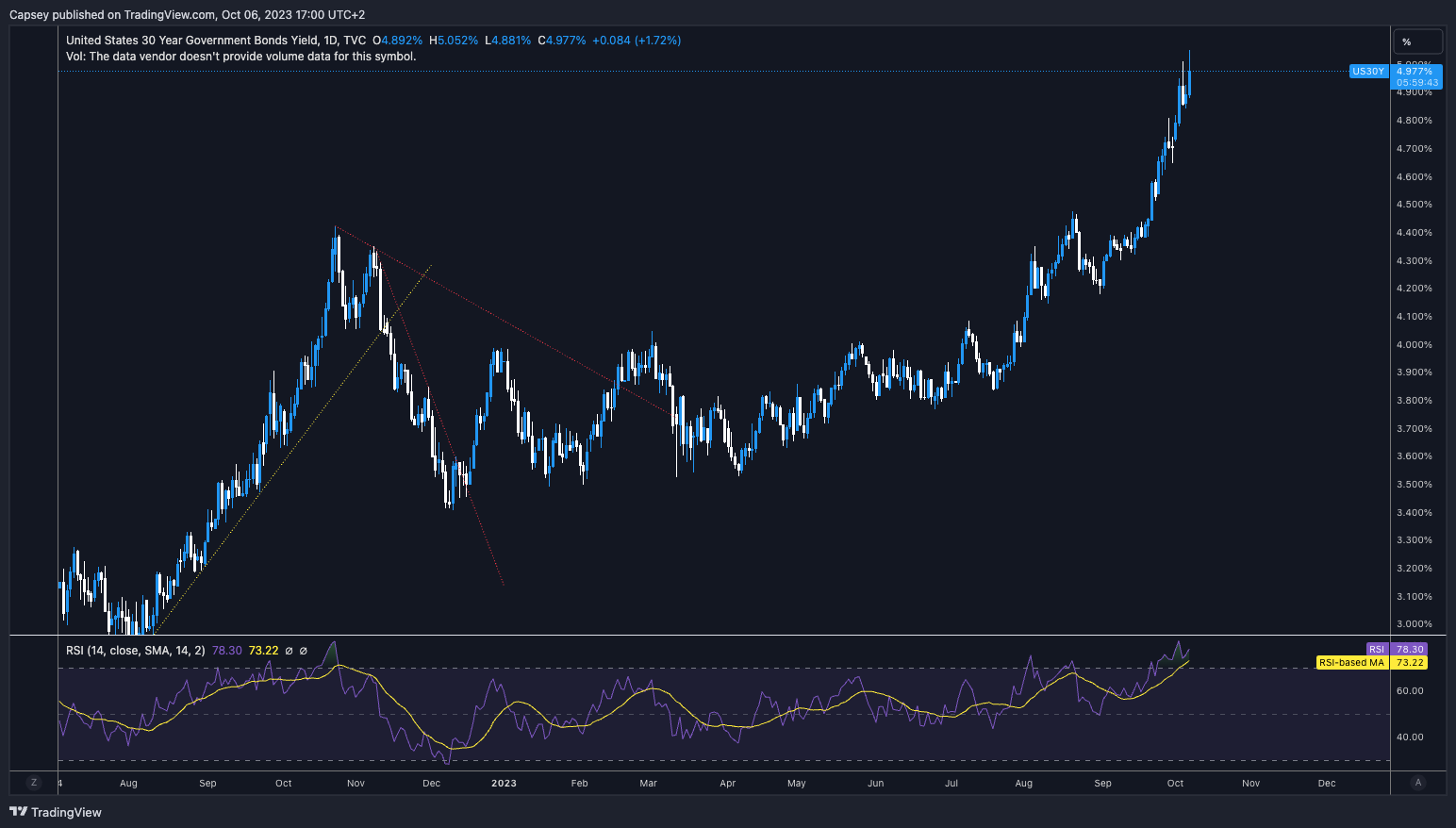The width and height of the screenshot is (1456, 828).
Task: Click the yellow 73.22 value in RSI legend
Action: (263, 651)
